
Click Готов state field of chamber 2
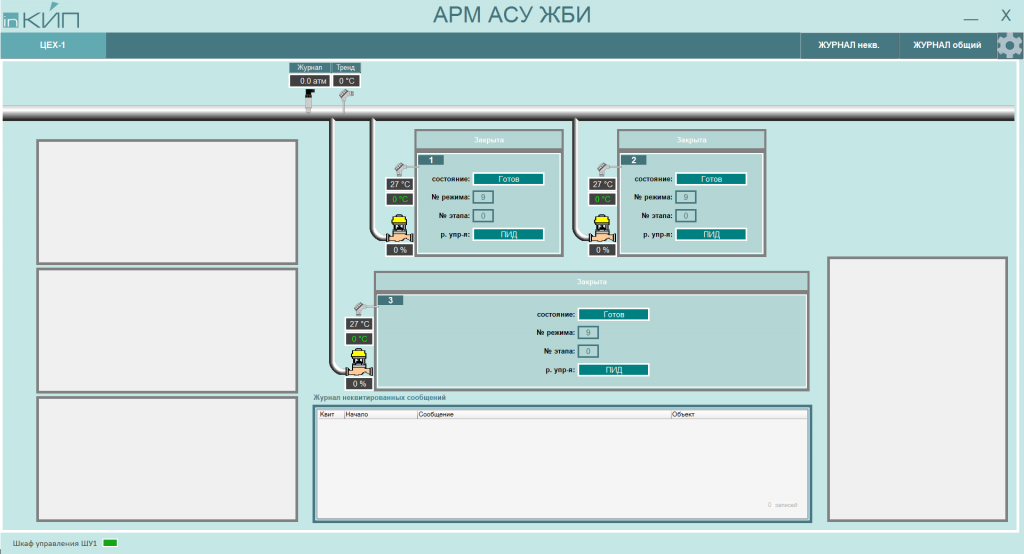click(711, 179)
